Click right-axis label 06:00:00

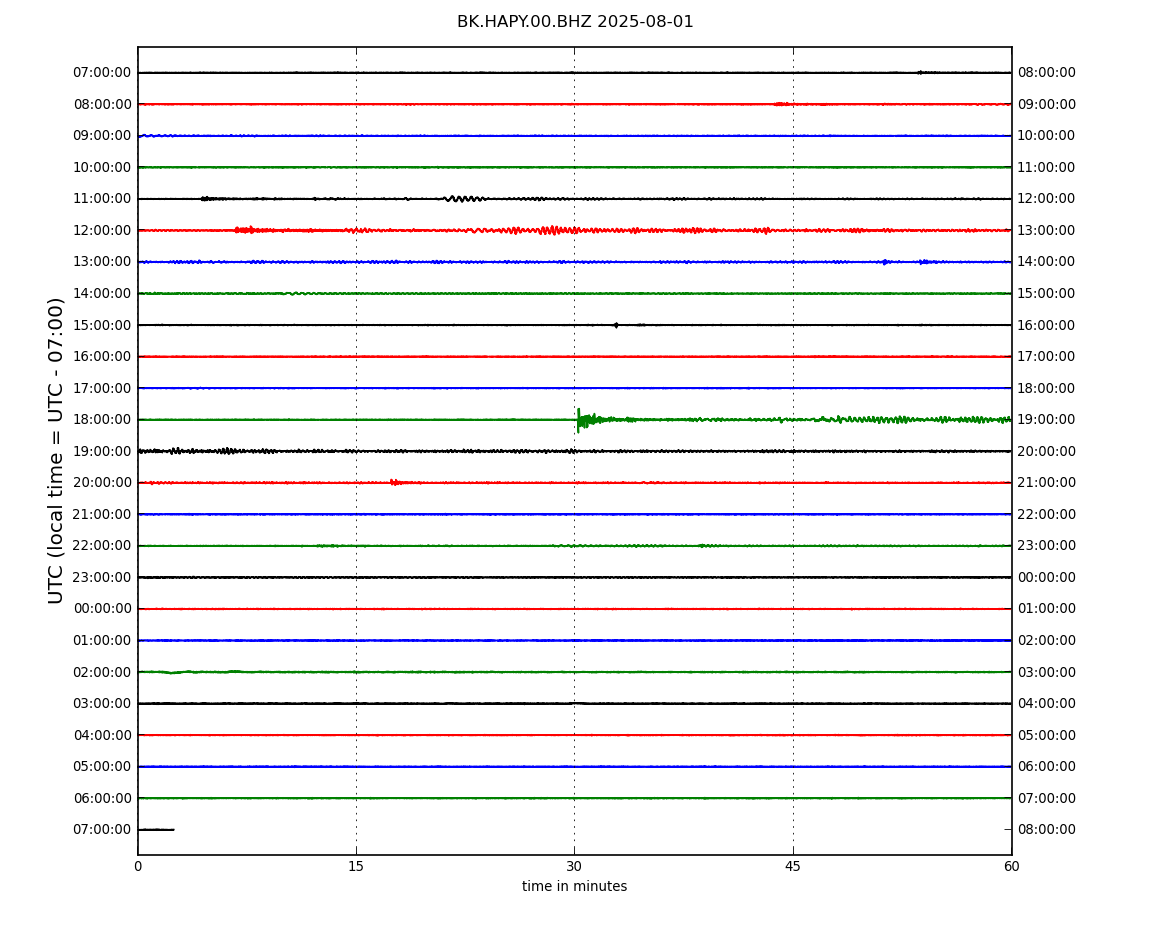1047,767
